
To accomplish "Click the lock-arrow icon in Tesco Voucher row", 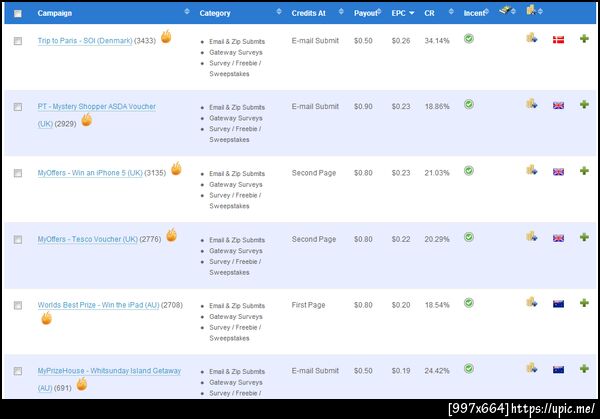I will pyautogui.click(x=532, y=236).
